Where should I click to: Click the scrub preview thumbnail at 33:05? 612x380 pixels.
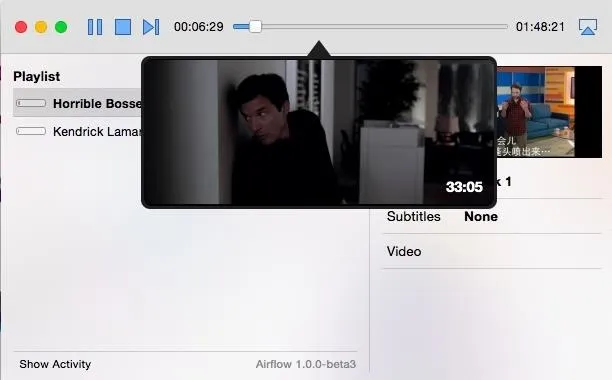(x=319, y=132)
